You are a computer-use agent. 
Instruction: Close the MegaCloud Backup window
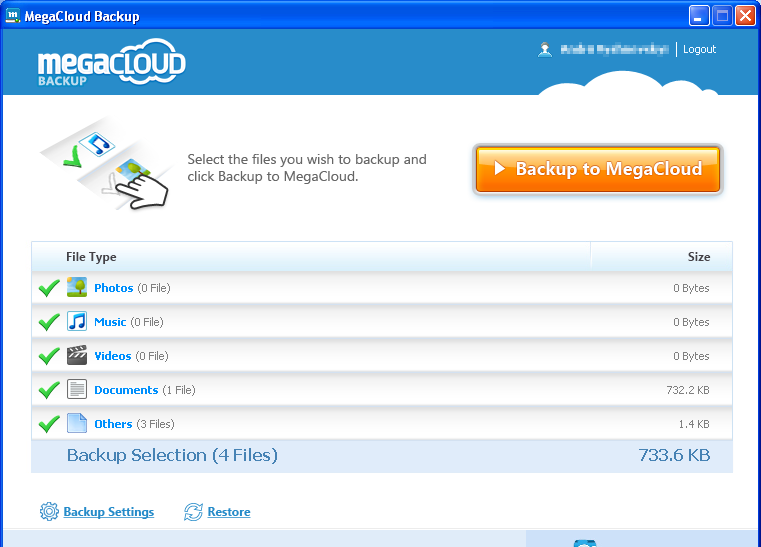point(745,16)
